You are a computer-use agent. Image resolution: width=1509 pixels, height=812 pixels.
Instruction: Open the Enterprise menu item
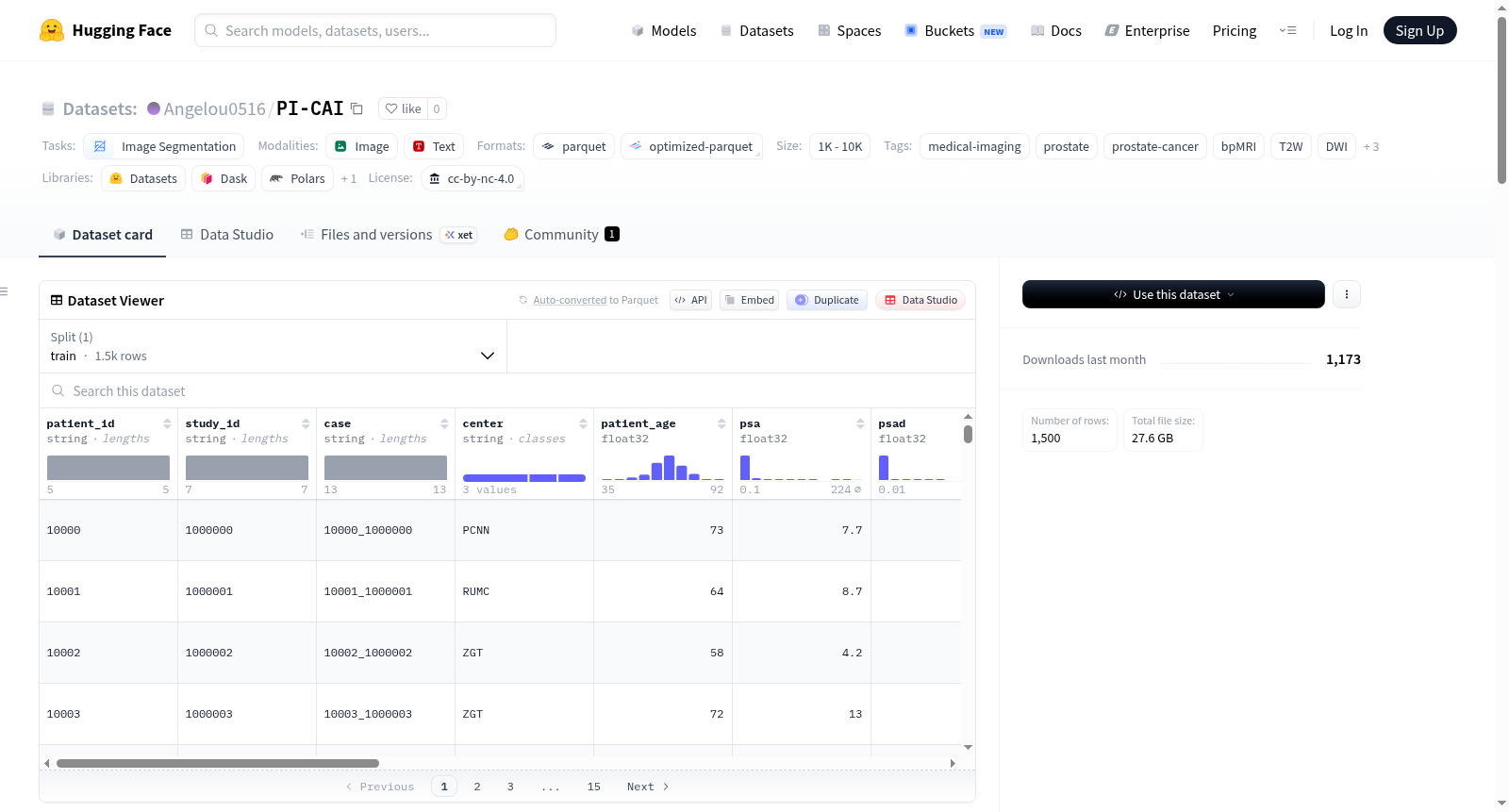[x=1147, y=31]
